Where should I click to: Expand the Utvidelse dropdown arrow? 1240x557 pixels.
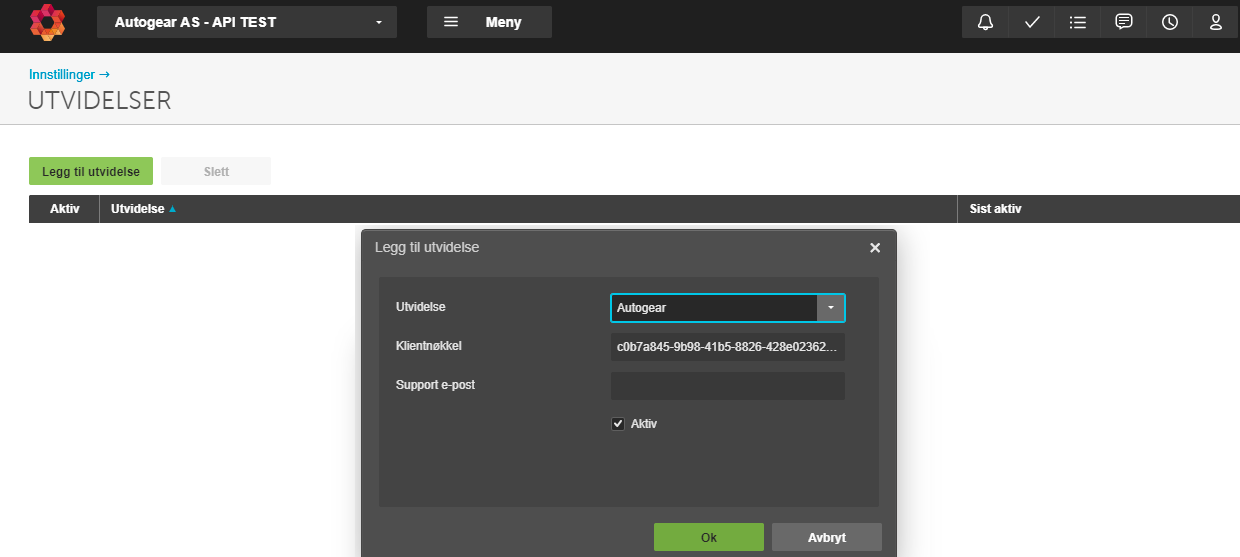pos(831,308)
